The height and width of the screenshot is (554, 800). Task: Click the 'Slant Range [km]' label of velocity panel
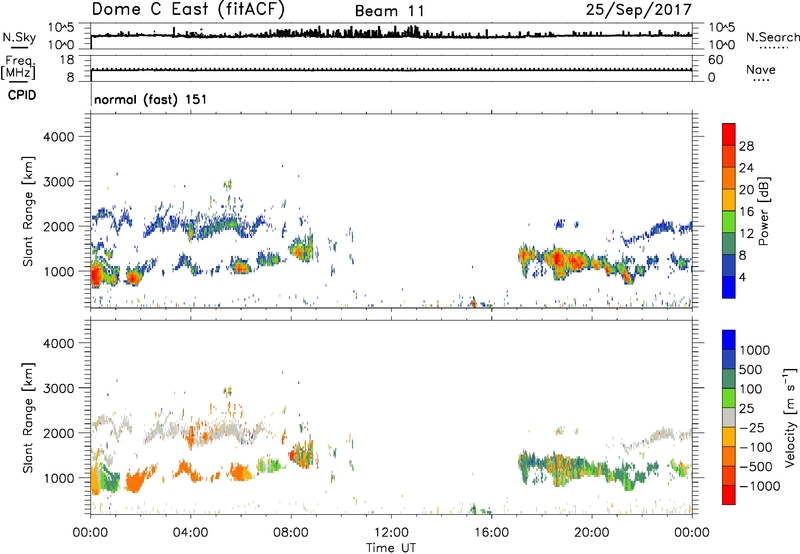coord(28,417)
